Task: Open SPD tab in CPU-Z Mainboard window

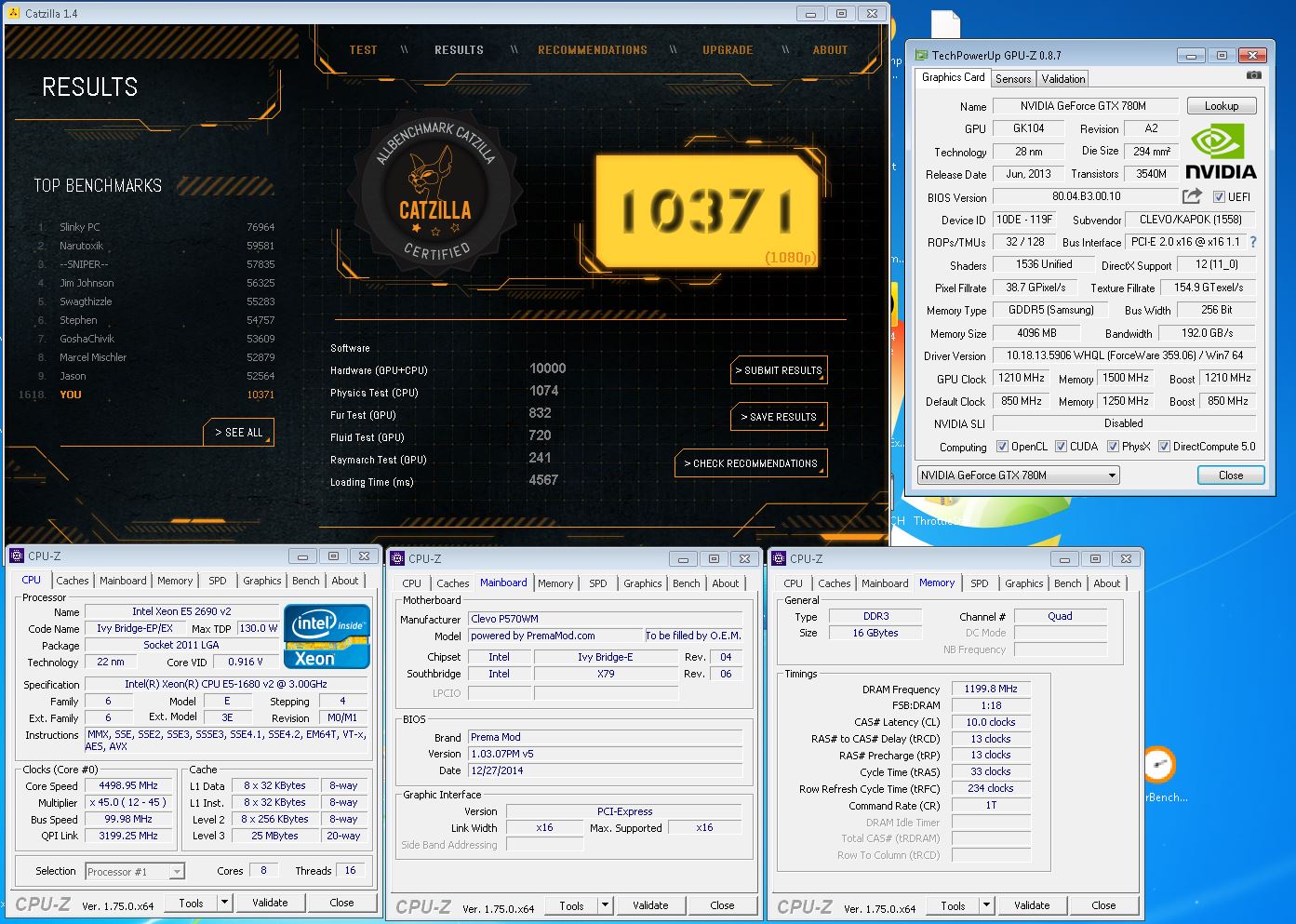Action: coord(598,583)
